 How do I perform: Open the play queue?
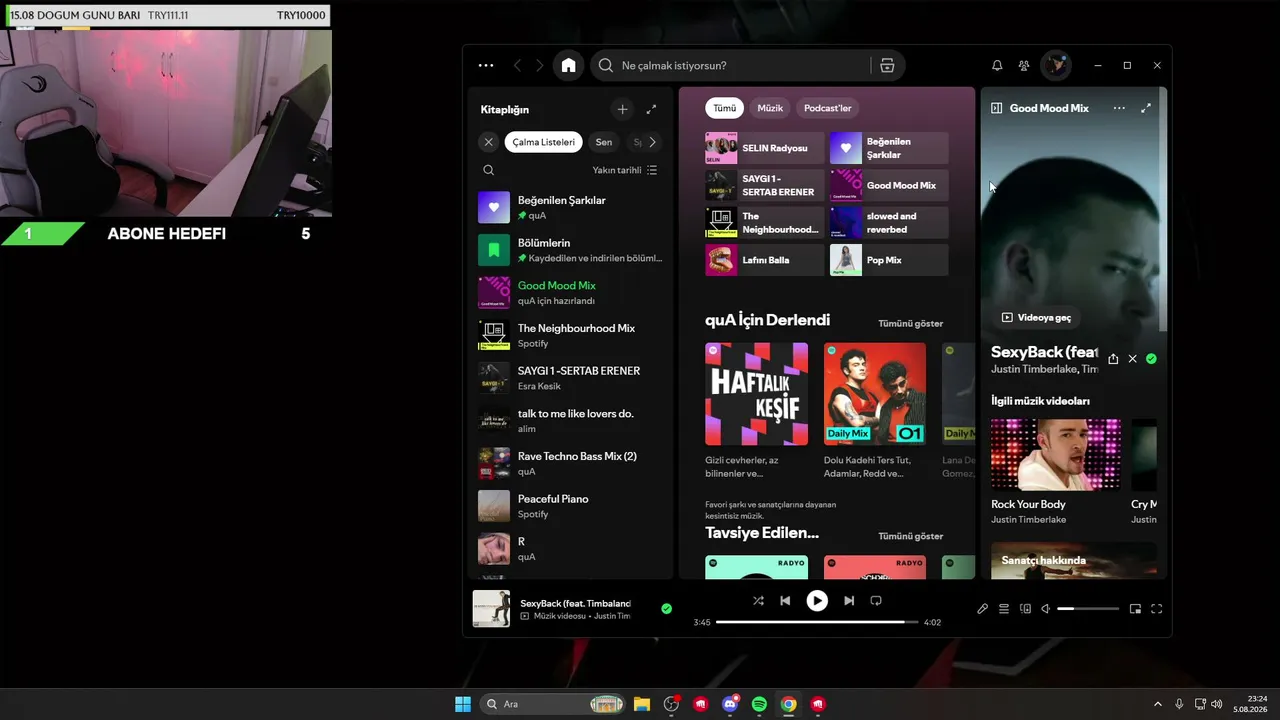(x=1004, y=609)
